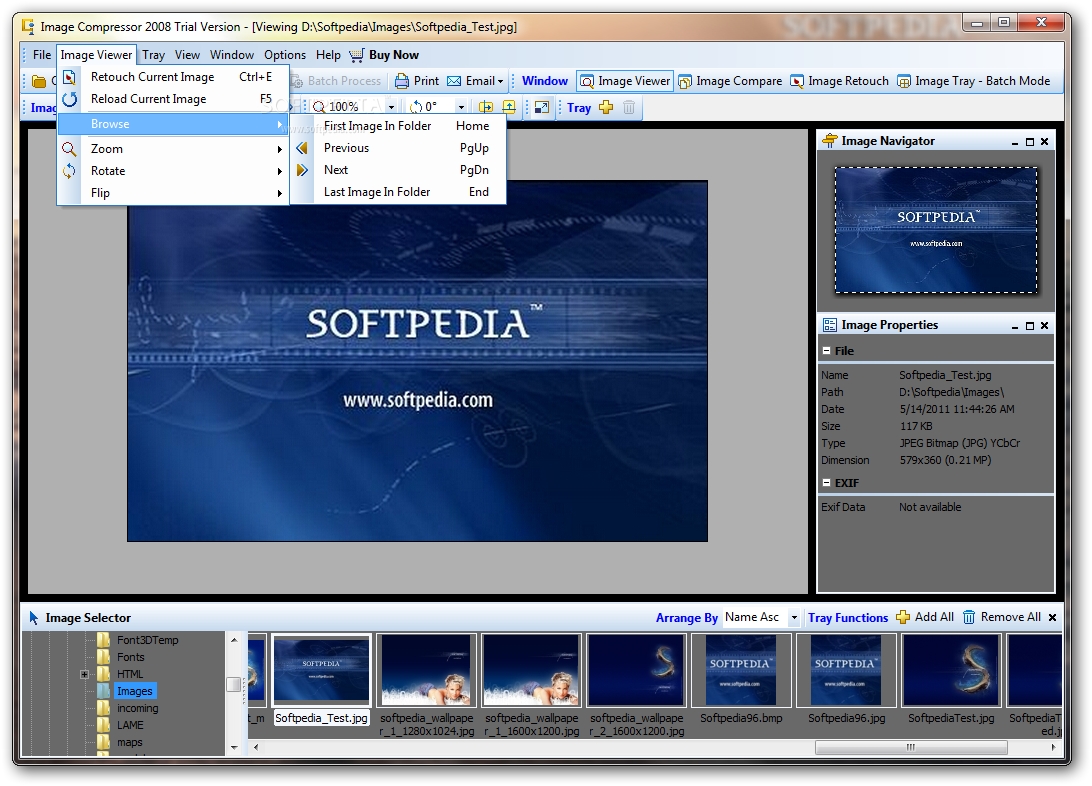This screenshot has height=786, width=1092.
Task: Select the Images folder in tree
Action: click(134, 691)
